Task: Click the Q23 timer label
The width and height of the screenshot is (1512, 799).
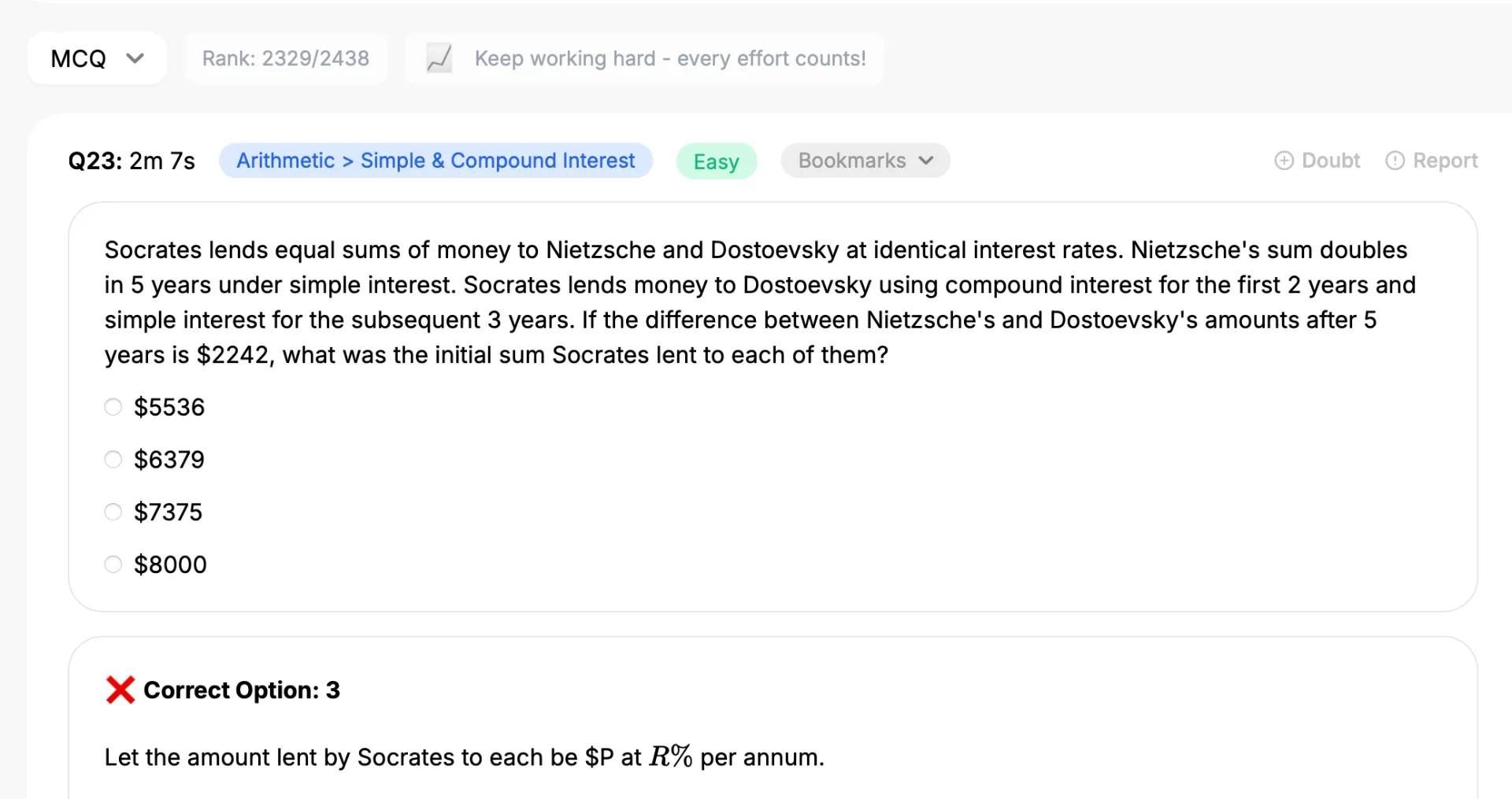Action: click(132, 161)
